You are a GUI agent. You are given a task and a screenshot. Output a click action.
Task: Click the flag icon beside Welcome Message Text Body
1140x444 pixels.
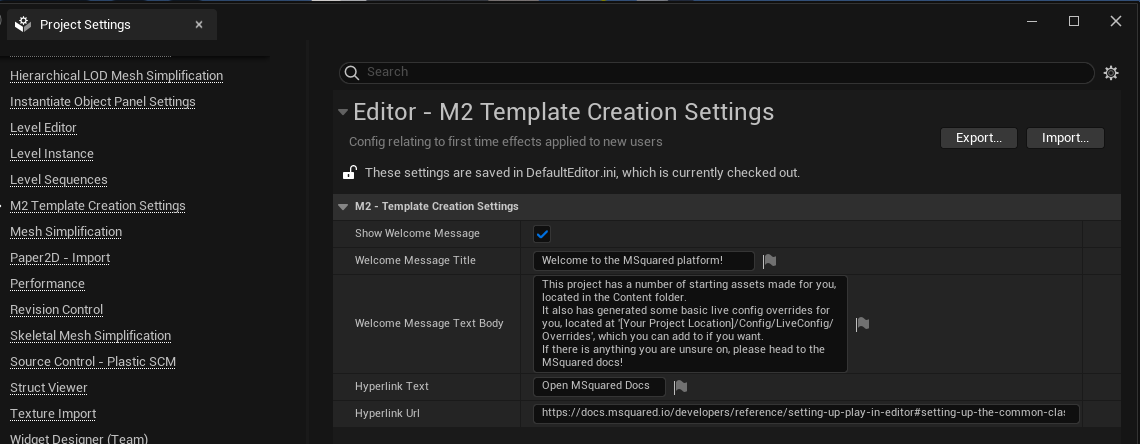point(862,324)
